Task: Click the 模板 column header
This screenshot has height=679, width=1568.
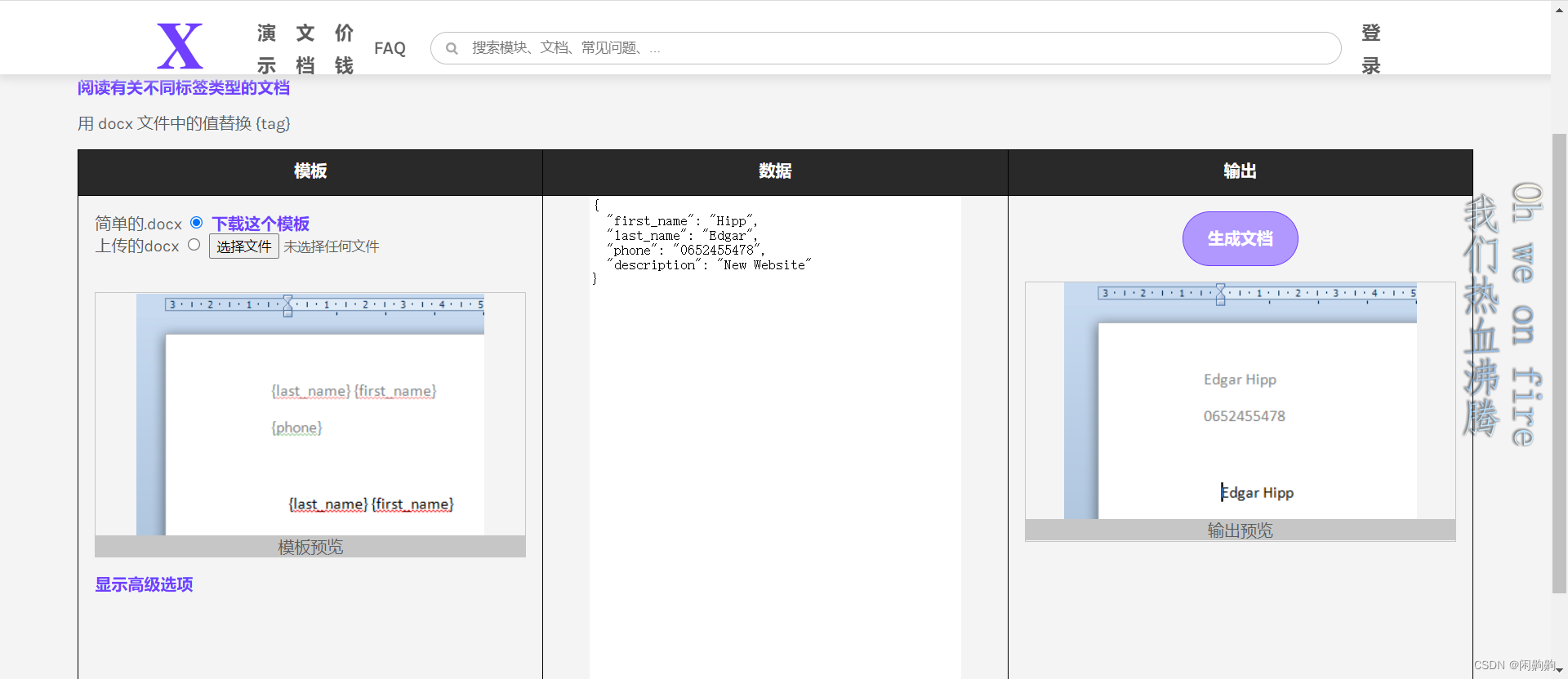Action: [310, 171]
